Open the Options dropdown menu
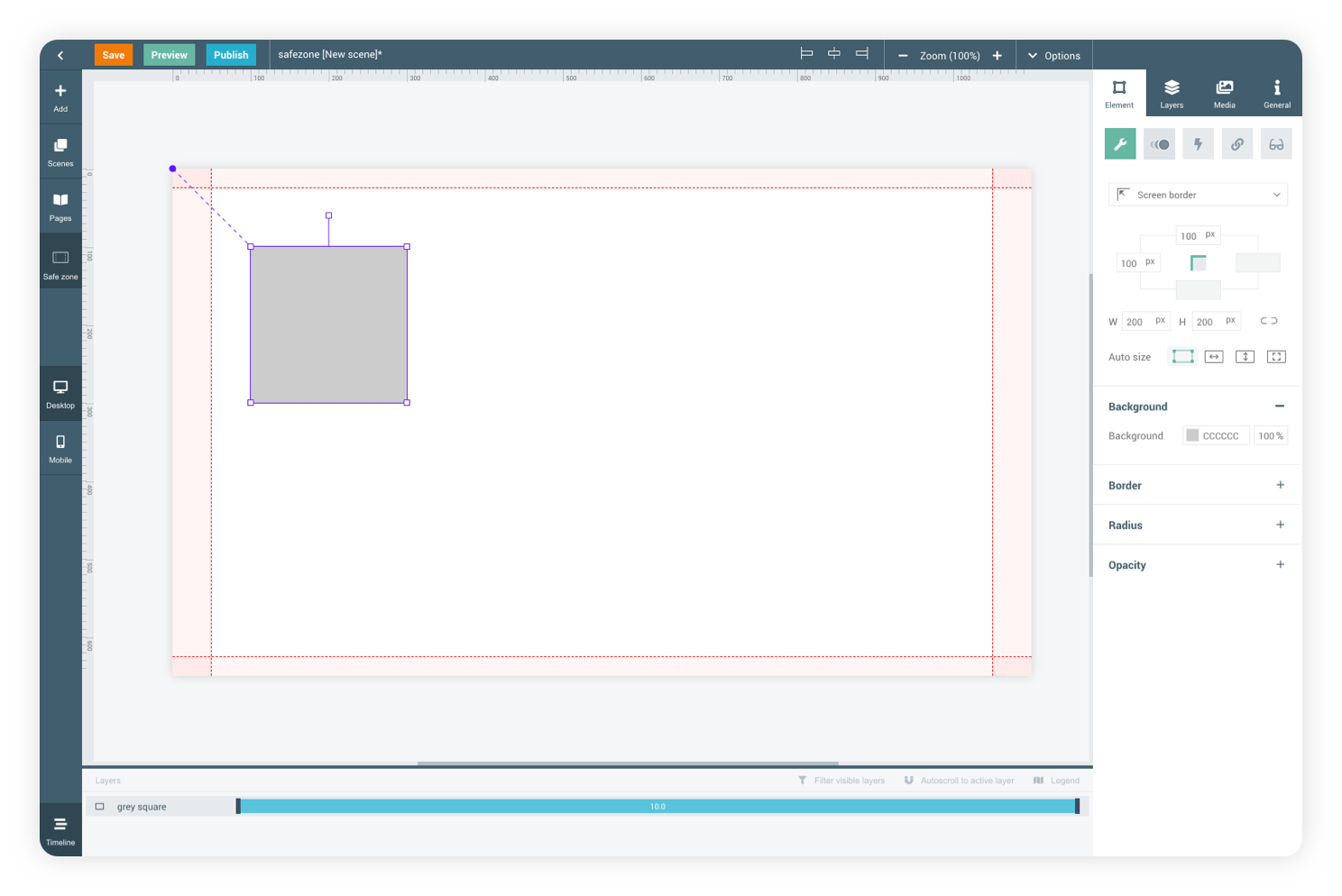Image resolution: width=1342 pixels, height=896 pixels. (x=1053, y=56)
